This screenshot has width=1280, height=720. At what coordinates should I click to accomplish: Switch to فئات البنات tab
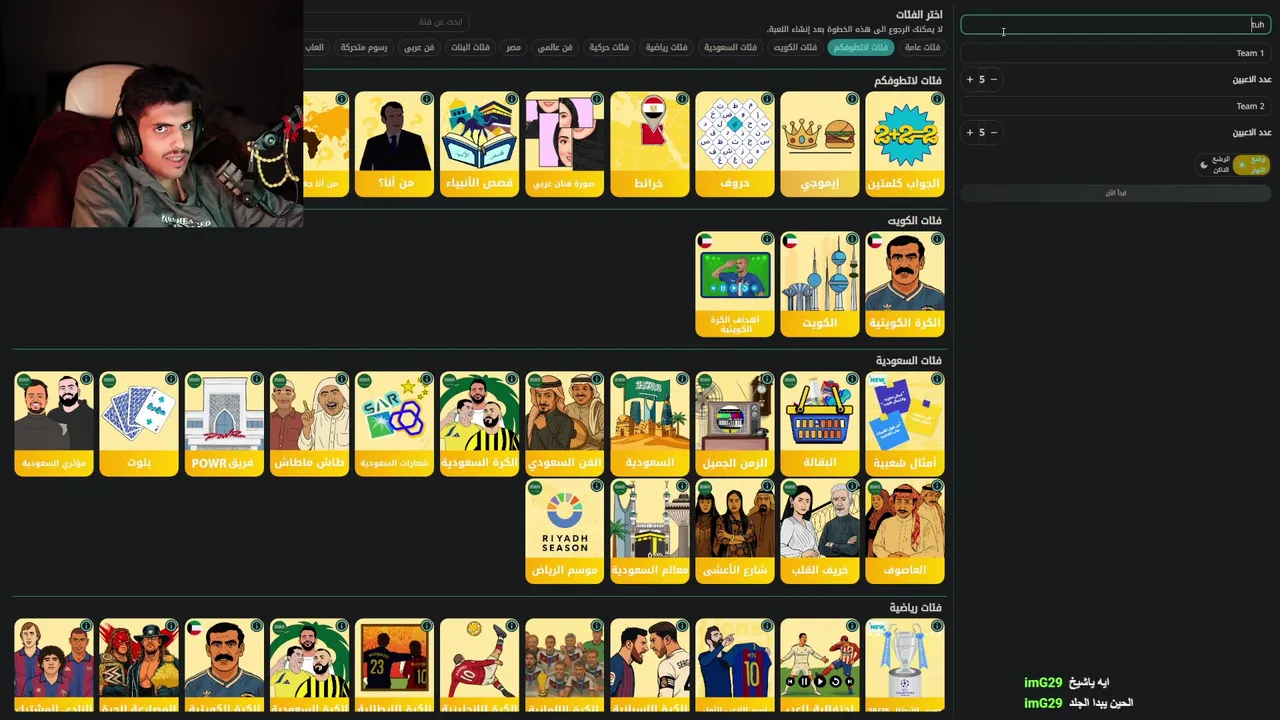(470, 47)
